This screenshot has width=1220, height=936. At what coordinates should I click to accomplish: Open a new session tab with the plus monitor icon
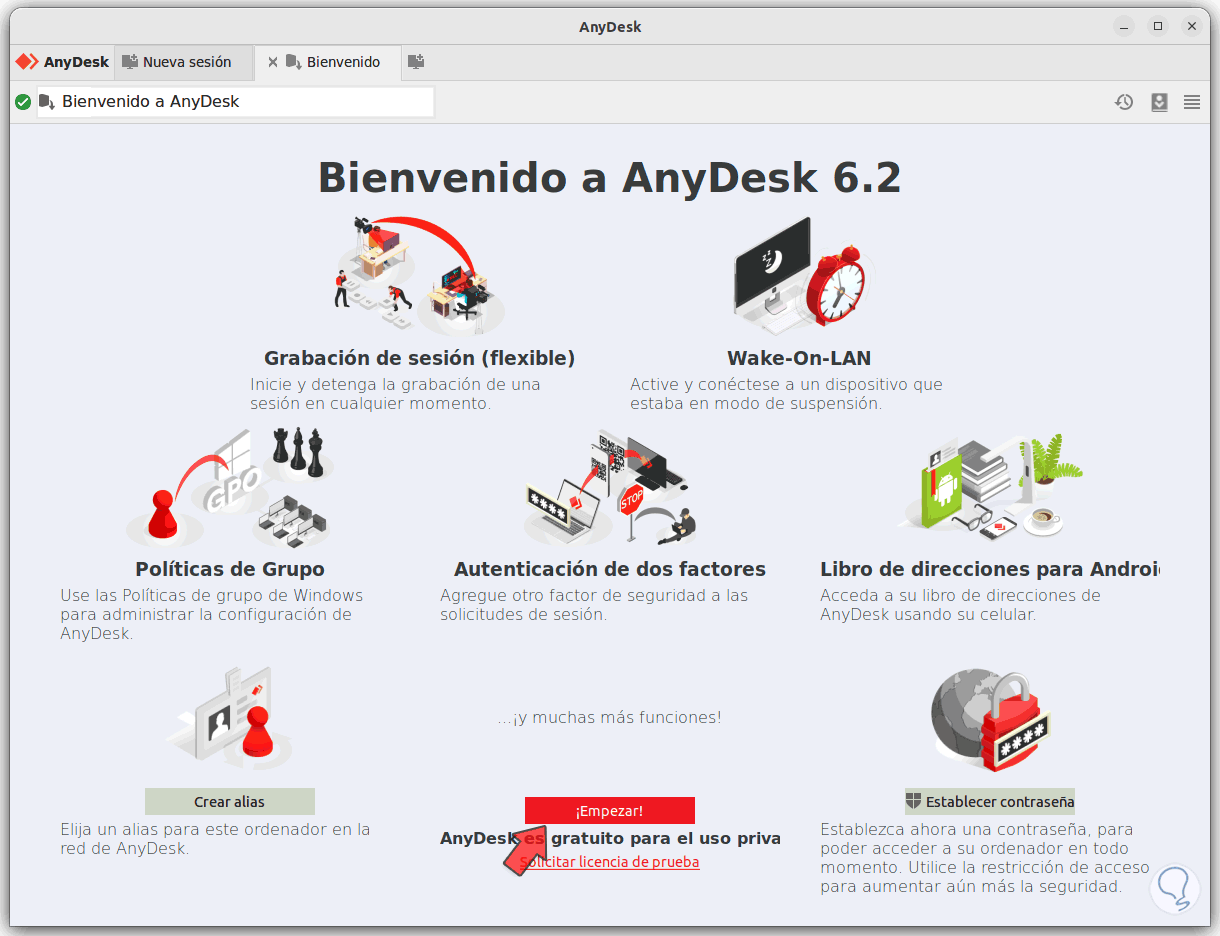click(x=416, y=62)
